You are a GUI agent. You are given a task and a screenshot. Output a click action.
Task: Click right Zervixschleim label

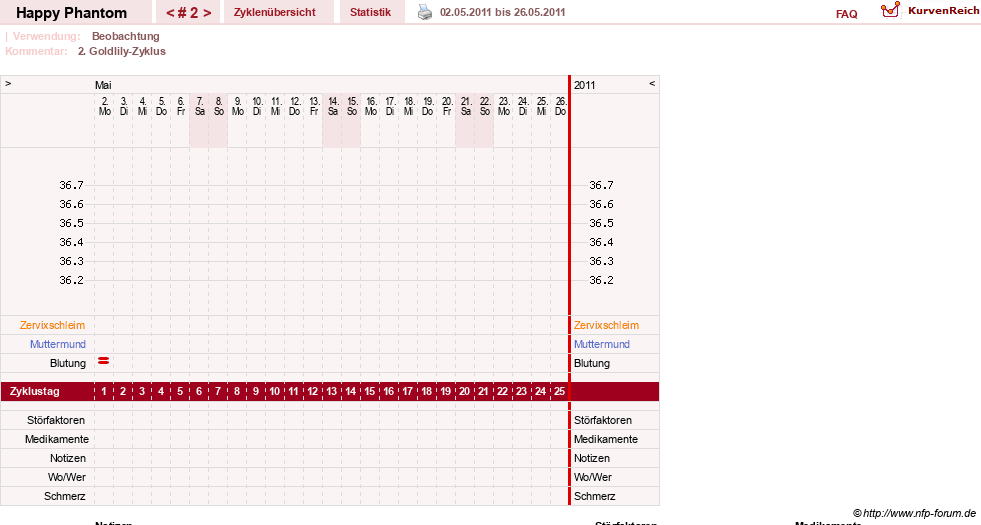(x=606, y=325)
